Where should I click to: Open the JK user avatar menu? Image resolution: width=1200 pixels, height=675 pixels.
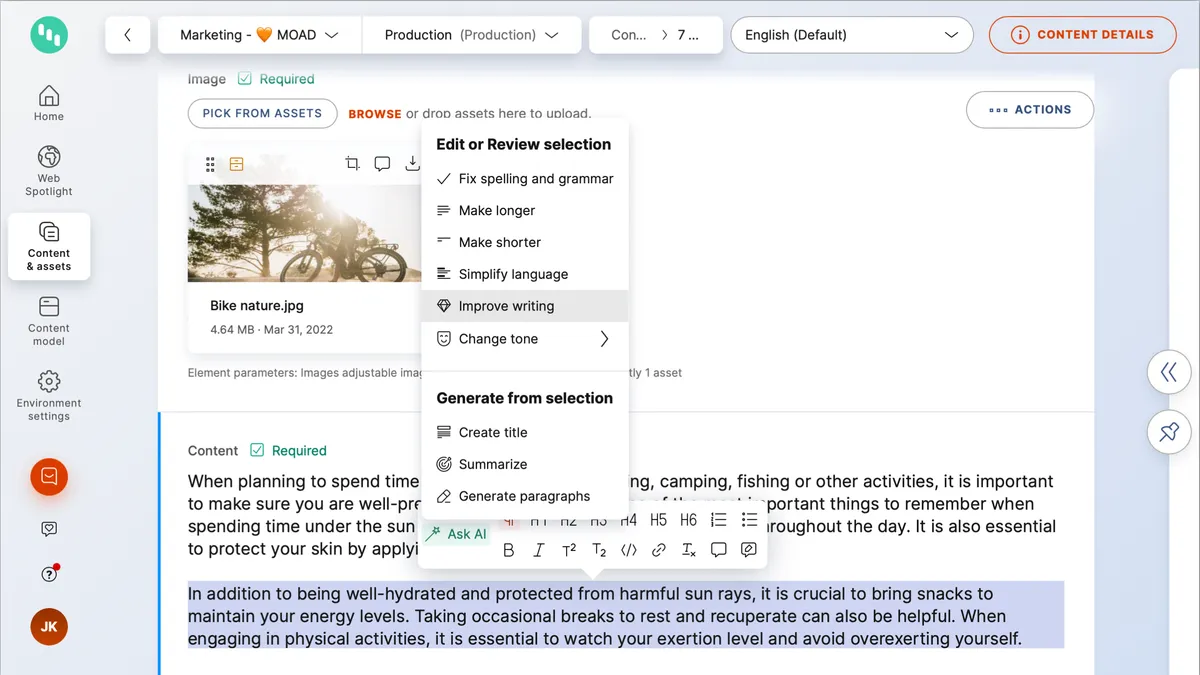tap(49, 627)
